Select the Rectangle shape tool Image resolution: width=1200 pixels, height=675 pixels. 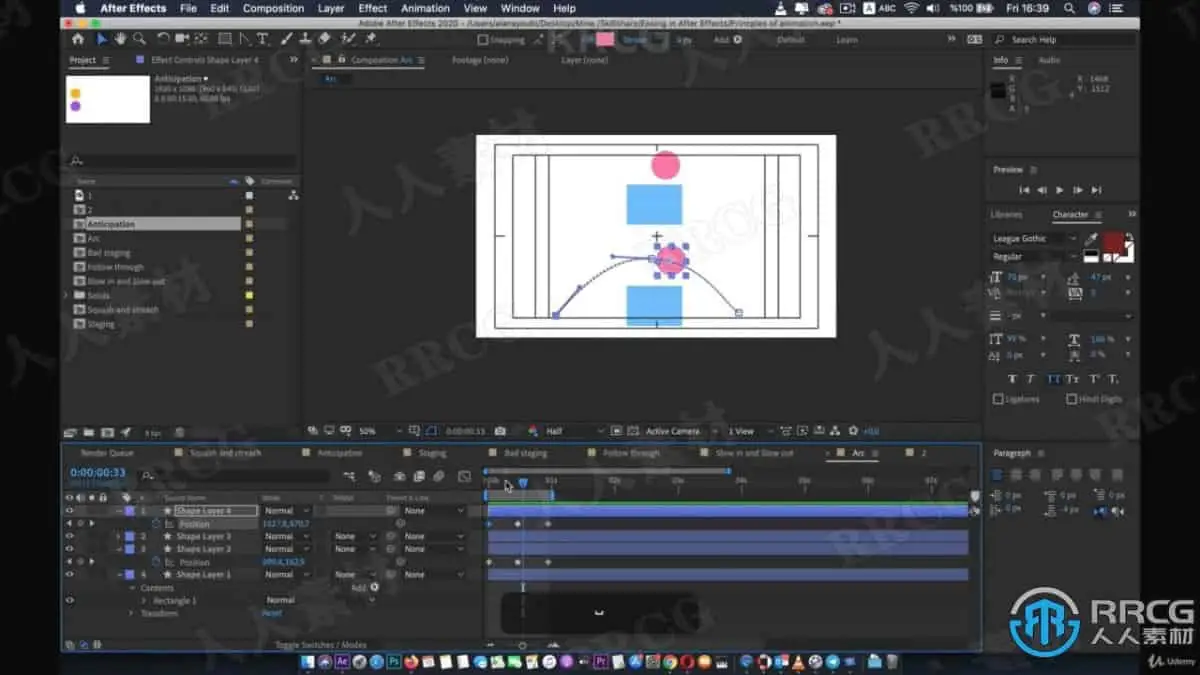224,40
